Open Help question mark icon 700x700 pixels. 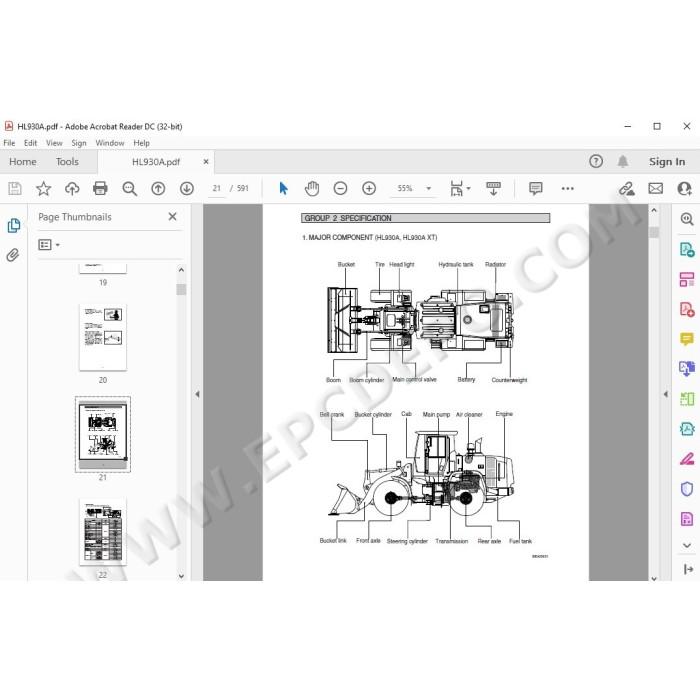[596, 161]
